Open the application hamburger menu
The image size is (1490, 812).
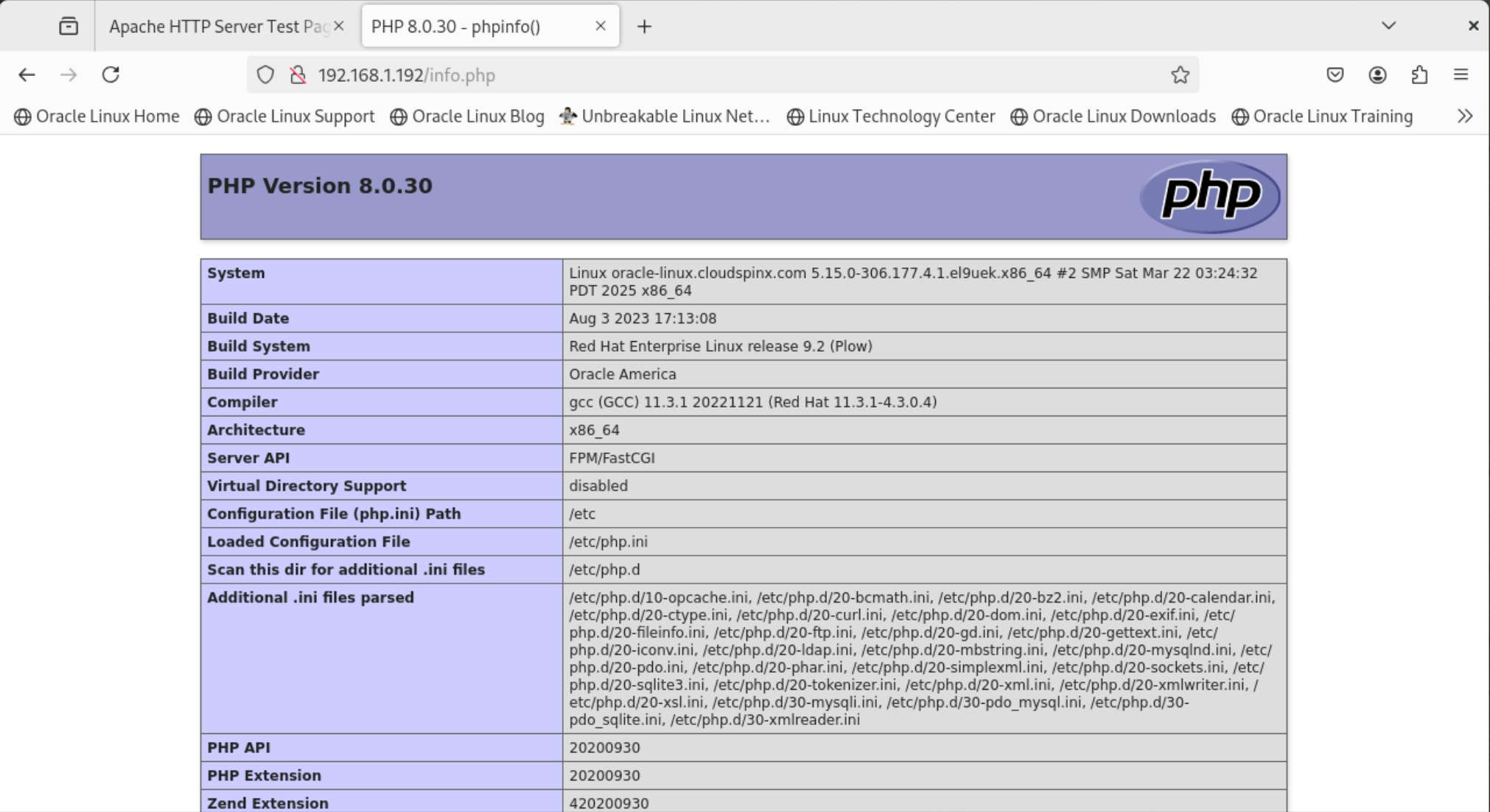pyautogui.click(x=1462, y=74)
